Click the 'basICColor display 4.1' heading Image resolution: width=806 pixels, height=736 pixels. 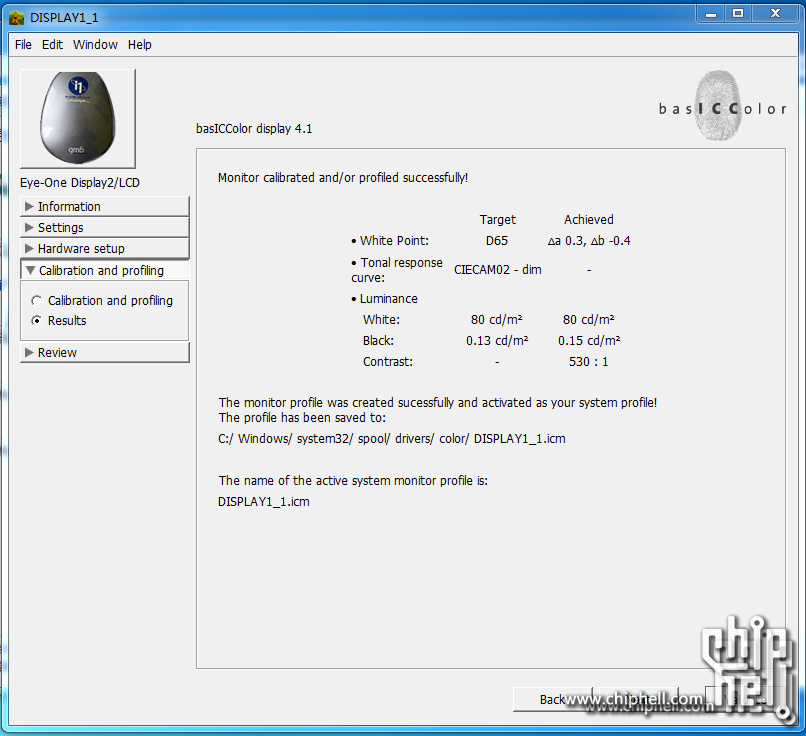(x=254, y=128)
